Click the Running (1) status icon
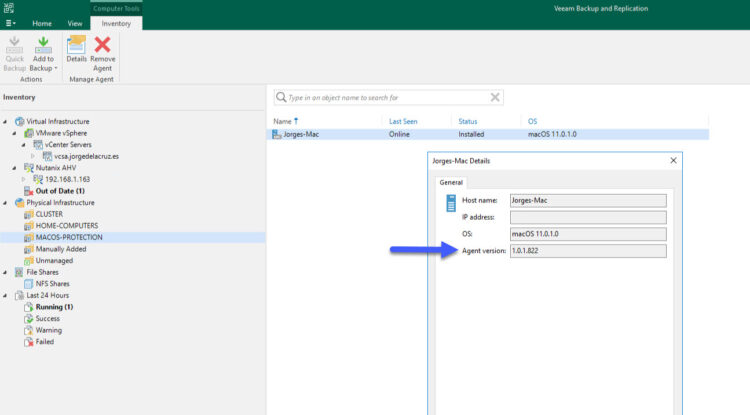This screenshot has width=750, height=415. (x=29, y=307)
